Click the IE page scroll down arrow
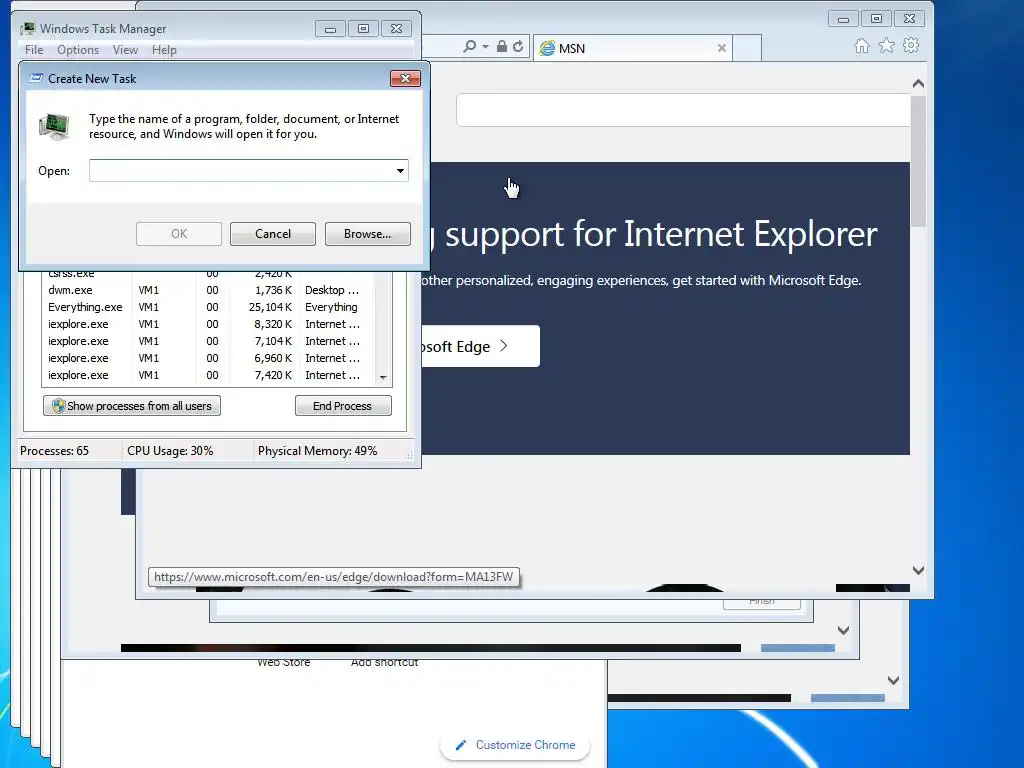The image size is (1024, 768). [x=918, y=570]
